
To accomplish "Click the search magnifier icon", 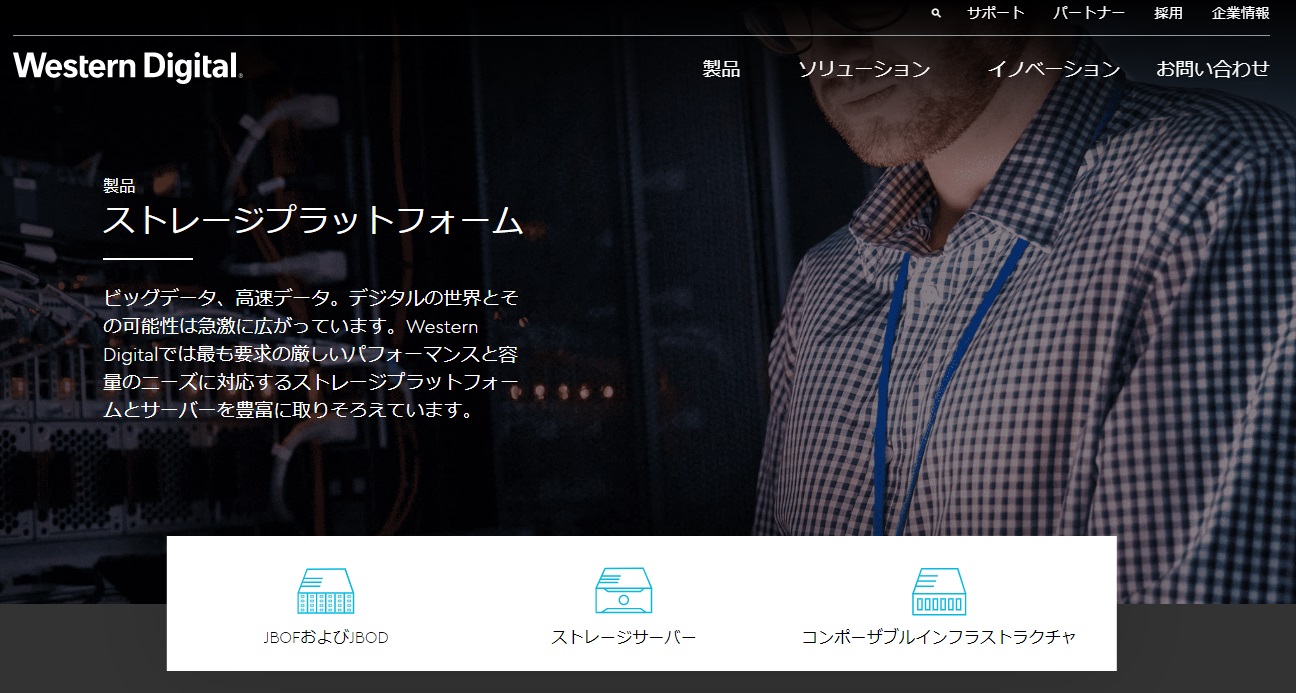I will [x=936, y=14].
